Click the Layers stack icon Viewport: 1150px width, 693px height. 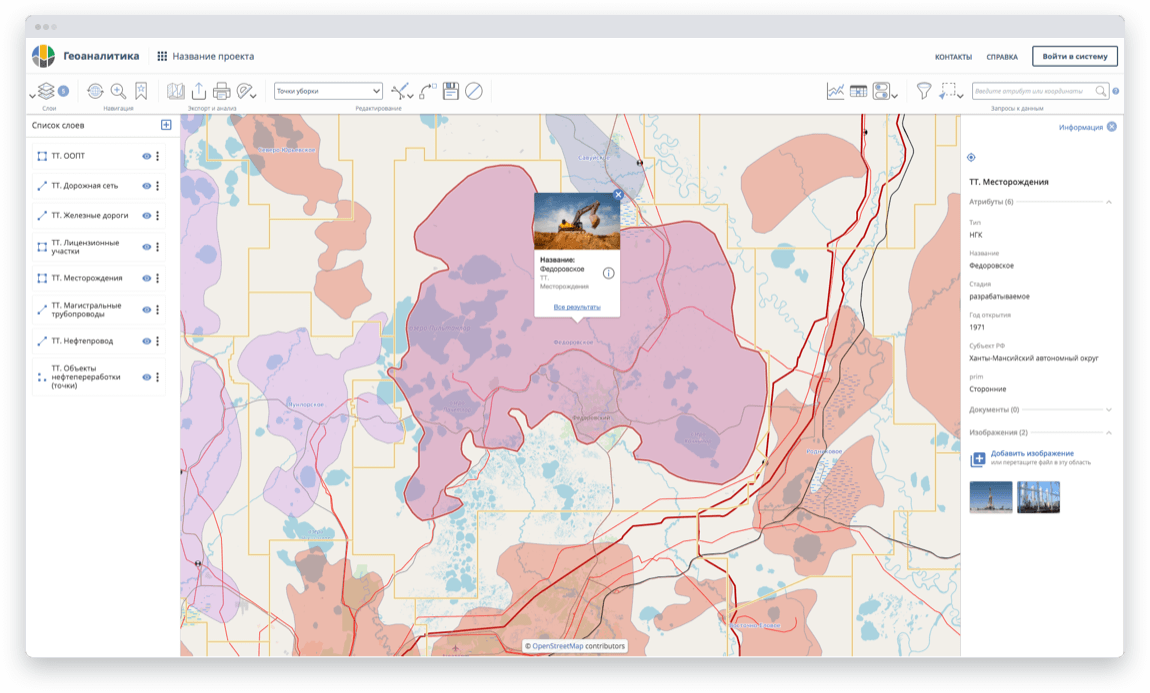46,91
